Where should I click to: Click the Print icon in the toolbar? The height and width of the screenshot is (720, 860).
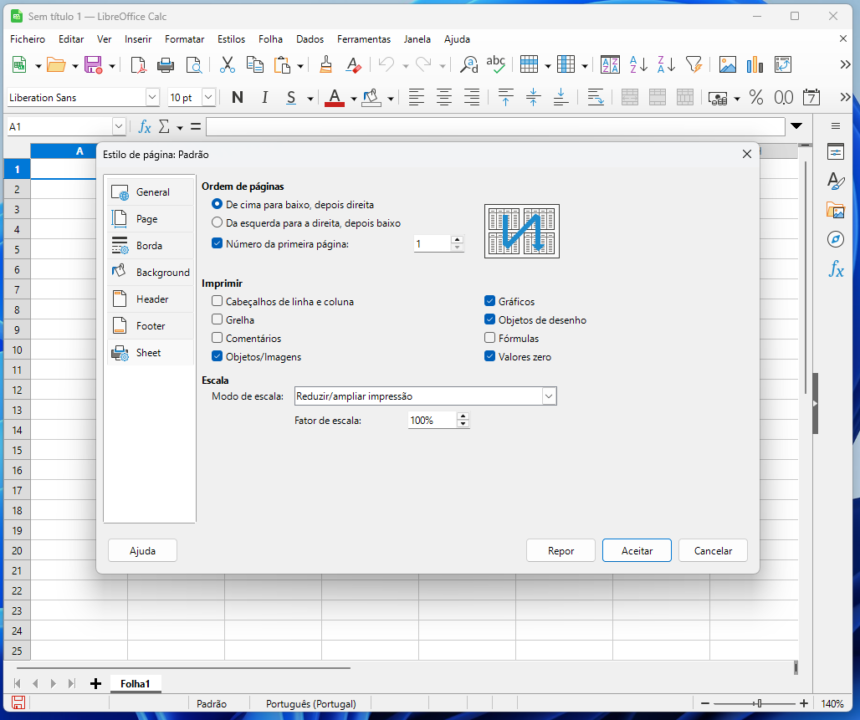tap(165, 65)
